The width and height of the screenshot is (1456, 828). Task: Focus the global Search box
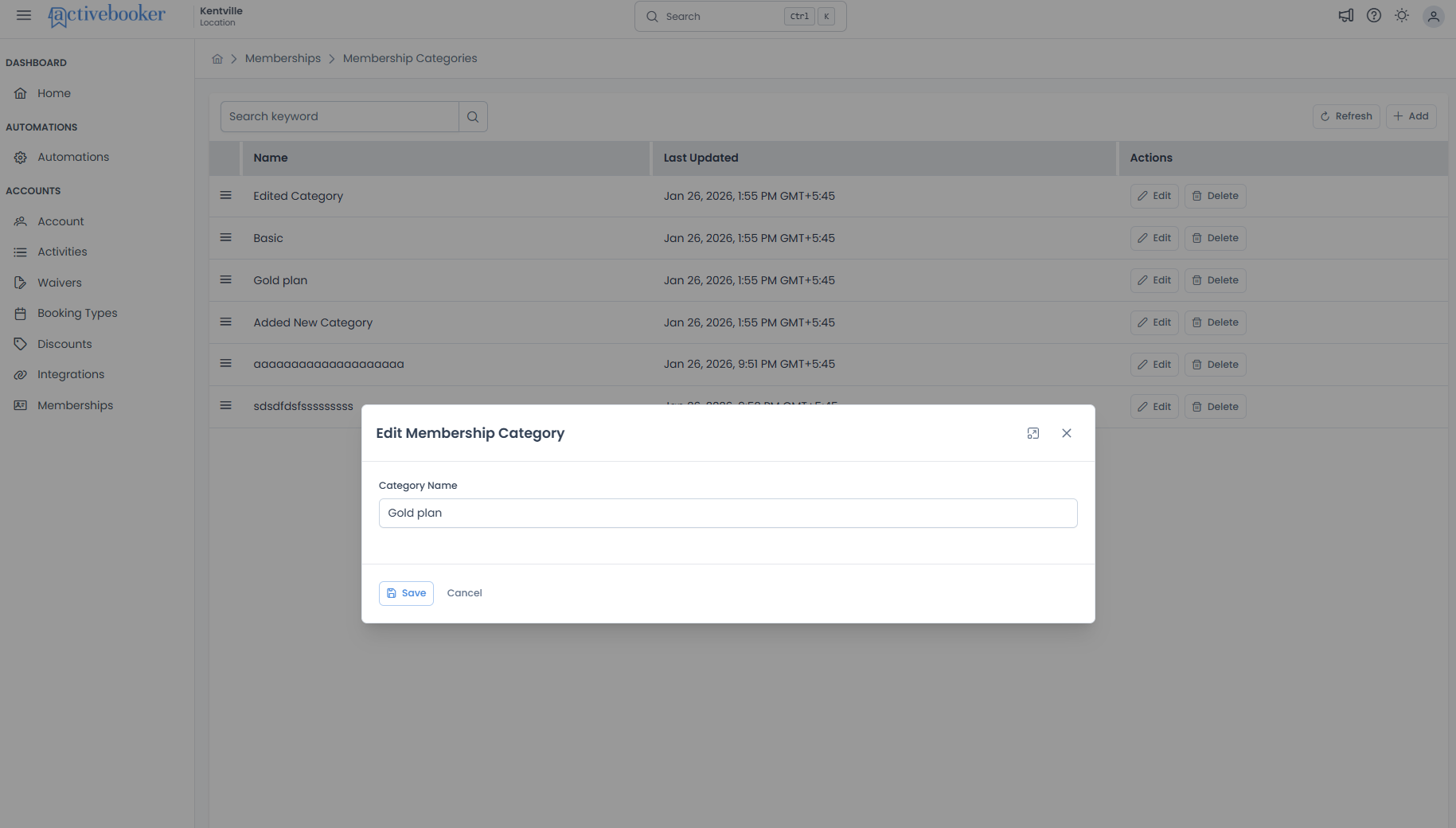click(740, 16)
